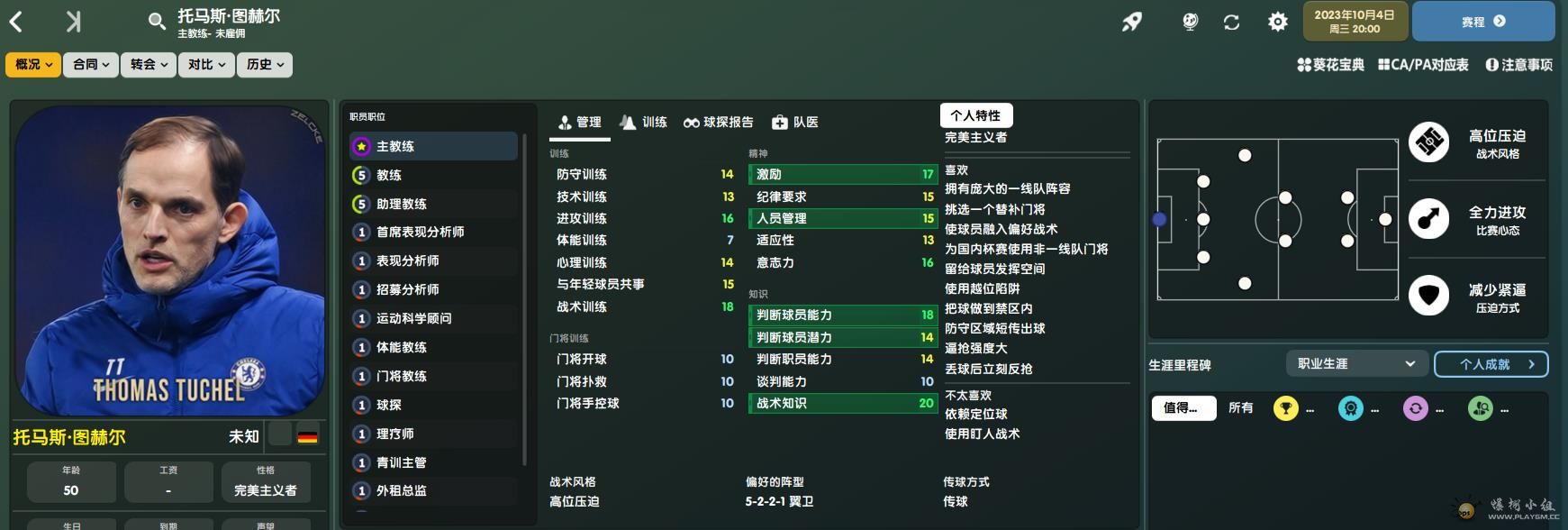The height and width of the screenshot is (530, 1568).
Task: Select 体能教练 role
Action: 434,347
